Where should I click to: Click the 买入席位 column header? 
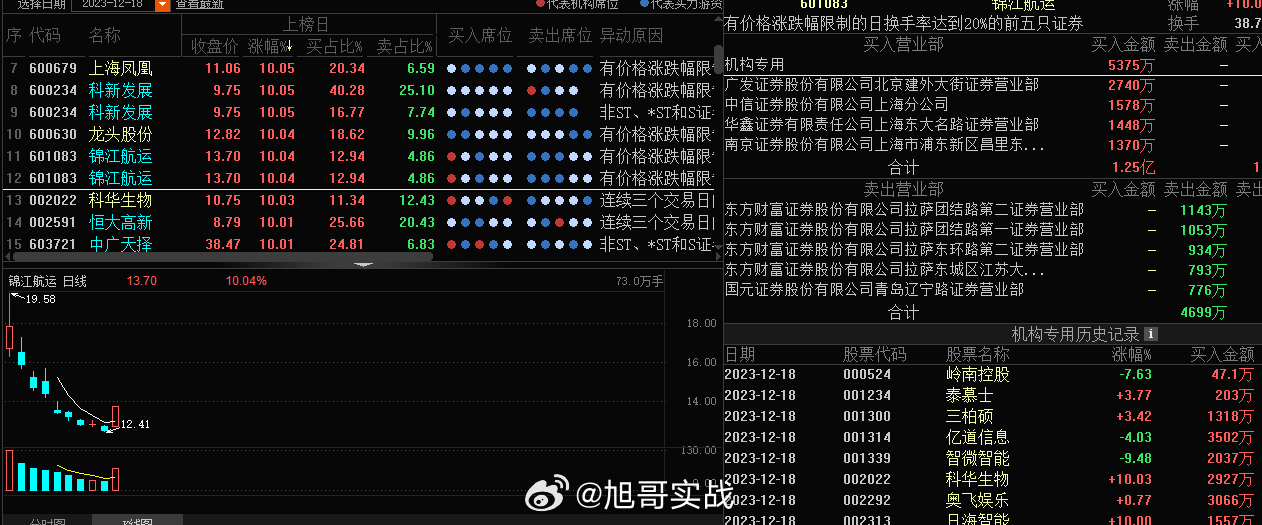(x=479, y=36)
